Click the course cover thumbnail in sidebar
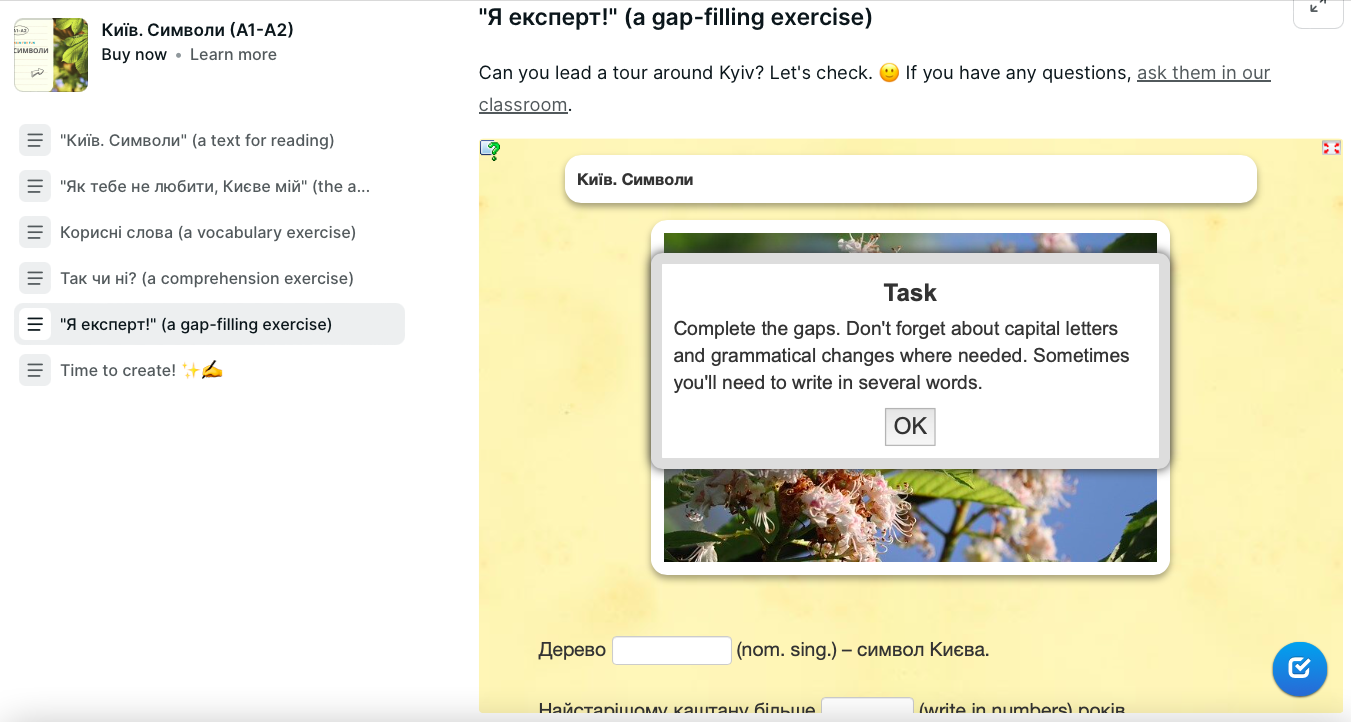 (x=50, y=55)
